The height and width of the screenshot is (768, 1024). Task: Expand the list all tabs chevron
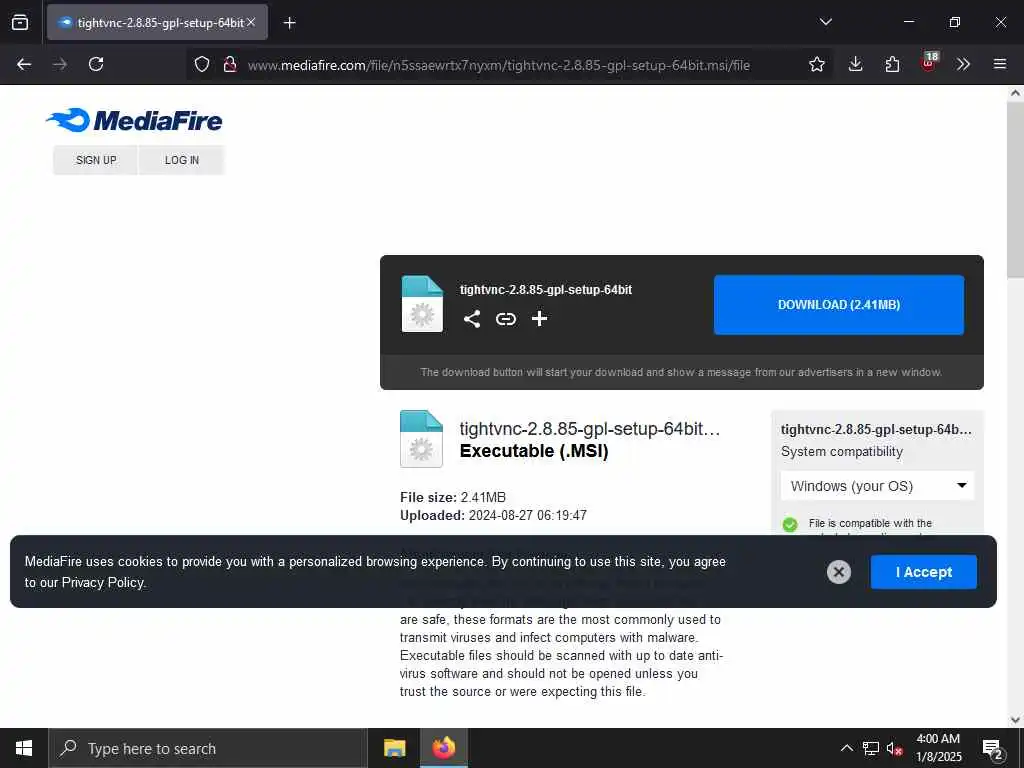pyautogui.click(x=825, y=22)
